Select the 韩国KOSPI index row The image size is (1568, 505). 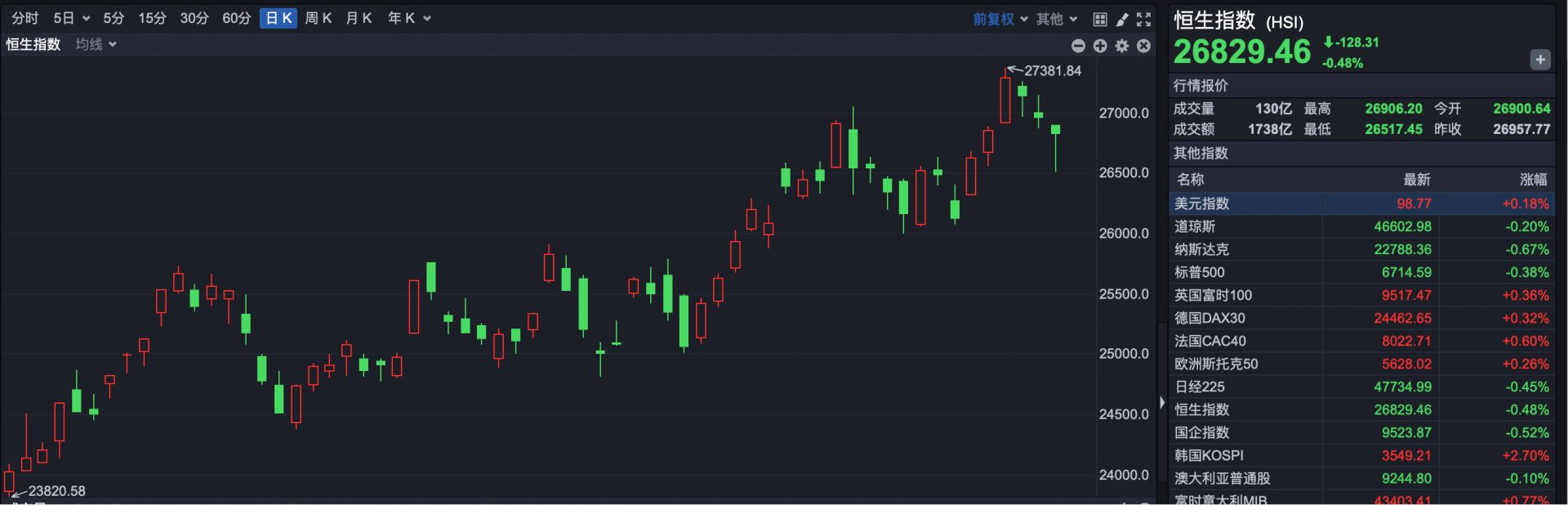click(1361, 455)
